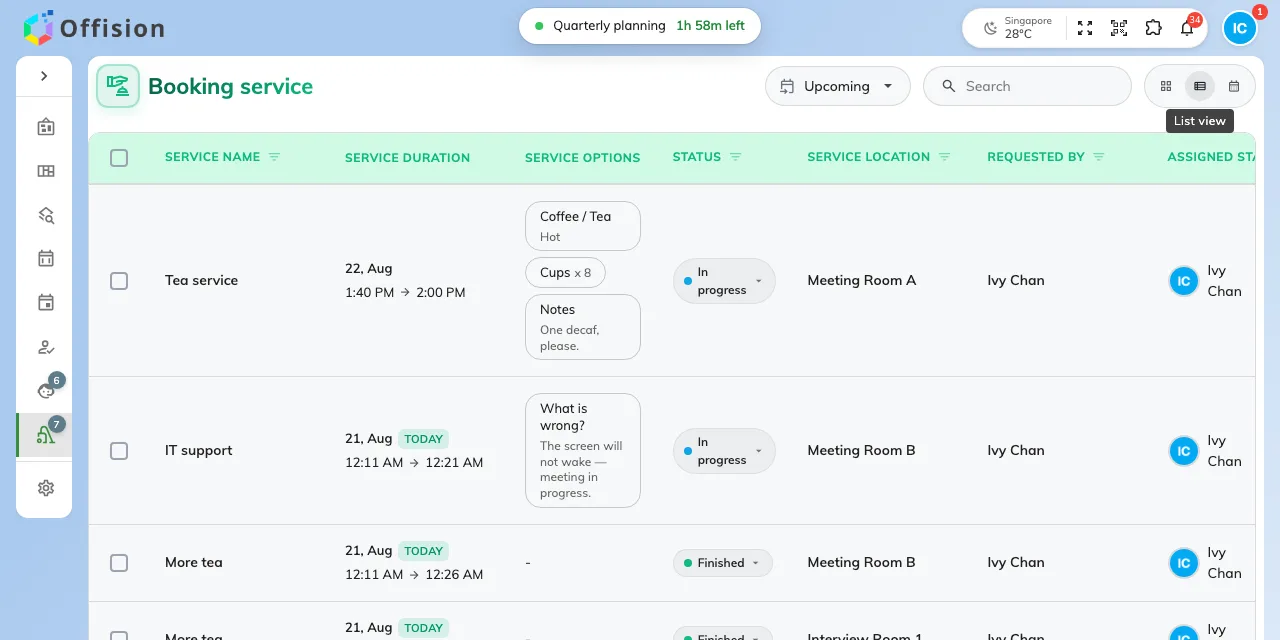Click requester 'Ivy Chan' in the Tea service row
The height and width of the screenshot is (640, 1280).
(x=1016, y=281)
